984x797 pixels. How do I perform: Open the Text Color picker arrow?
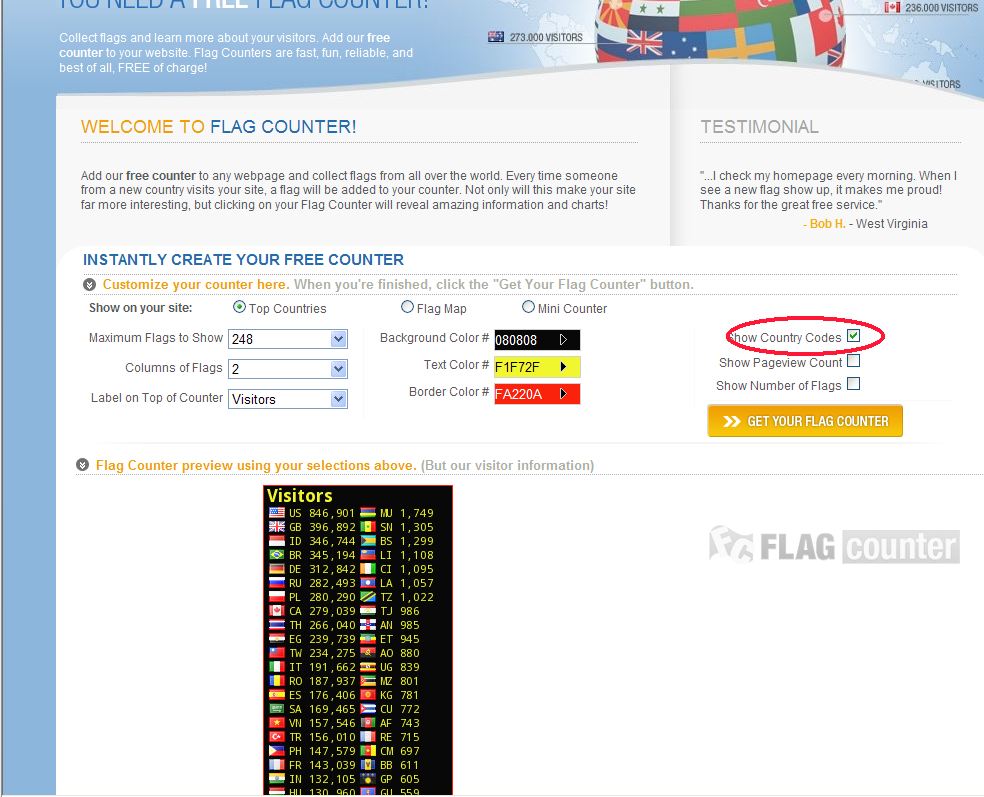point(564,366)
